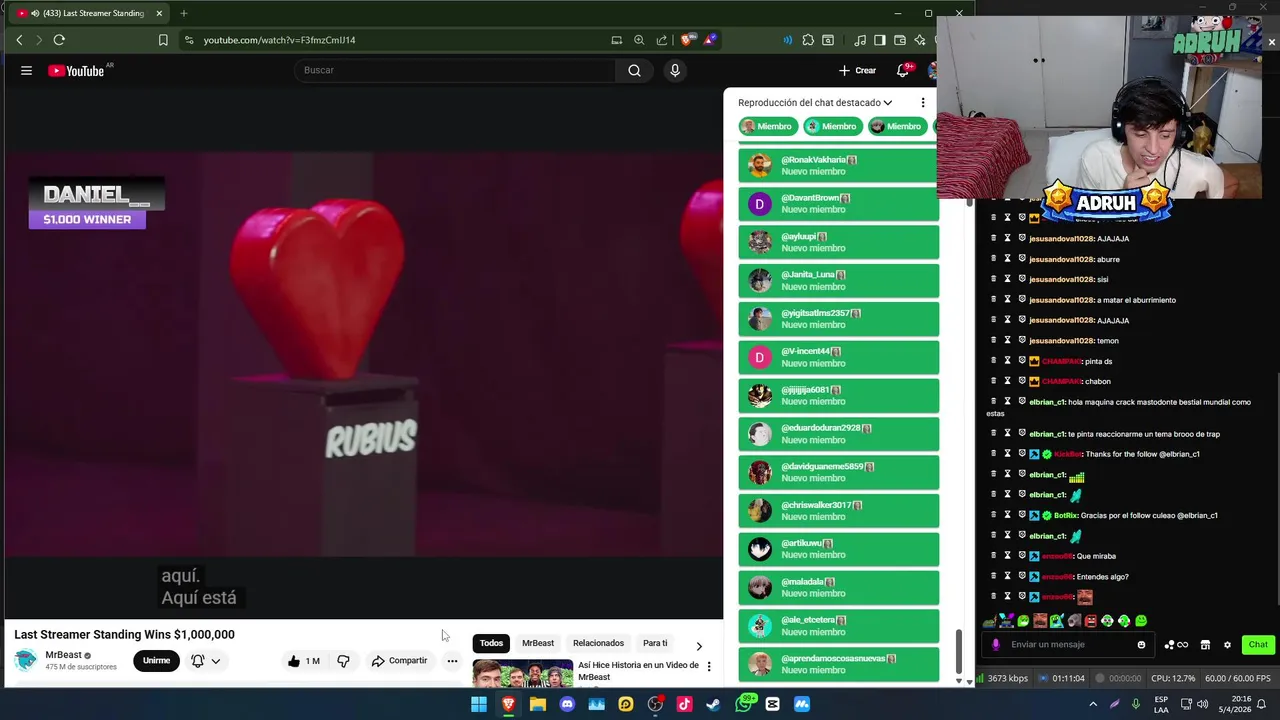The image size is (1280, 720).
Task: Click the @DavantBrown new member message
Action: pyautogui.click(x=839, y=204)
